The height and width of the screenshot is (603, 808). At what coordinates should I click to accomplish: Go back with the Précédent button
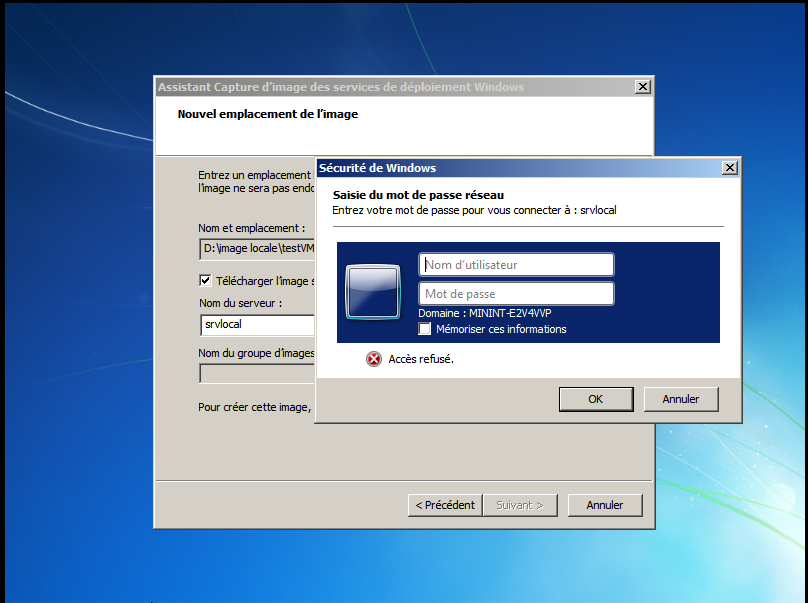[x=445, y=505]
